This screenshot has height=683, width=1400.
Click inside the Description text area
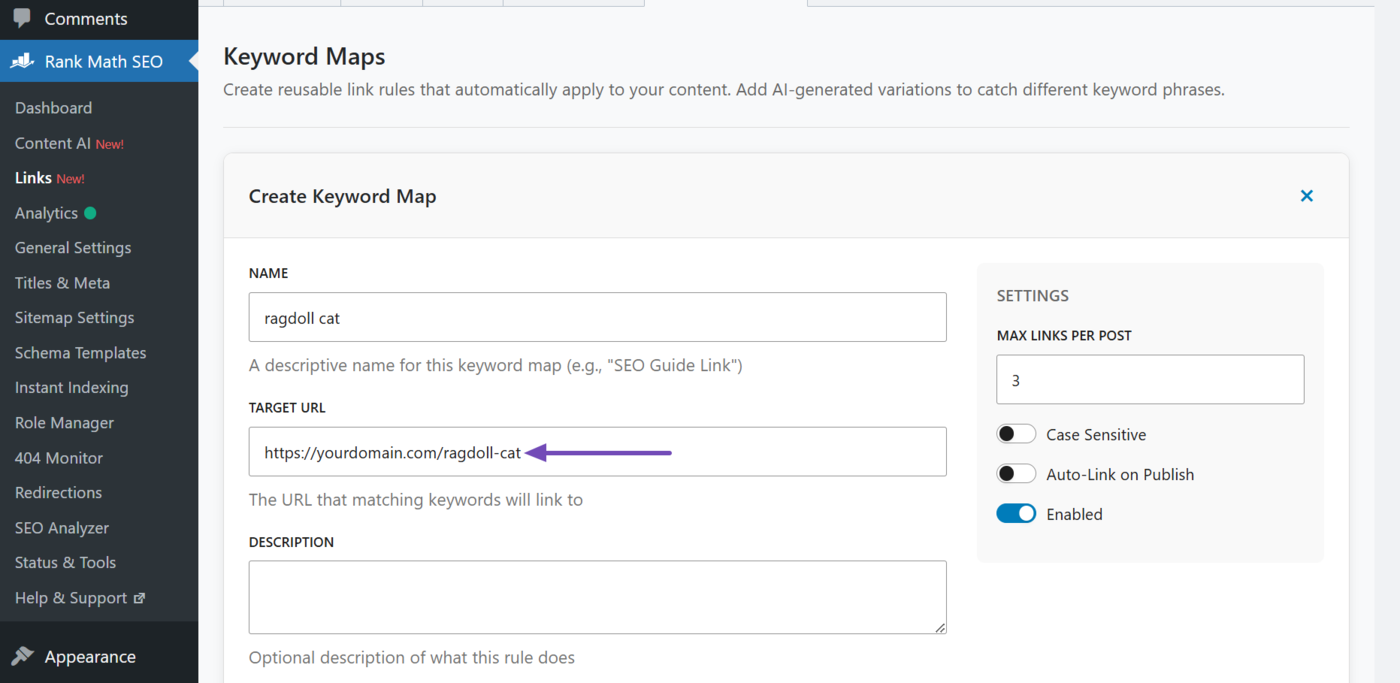[x=597, y=596]
